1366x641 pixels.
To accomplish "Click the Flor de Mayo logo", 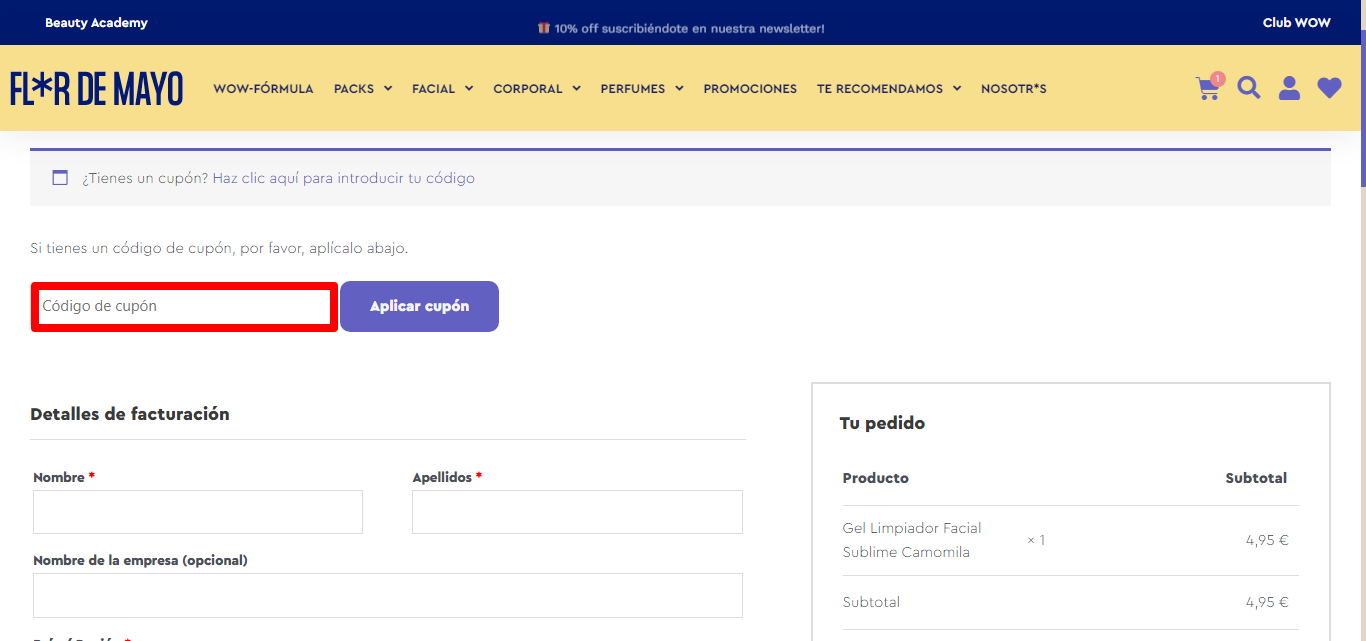I will (97, 89).
